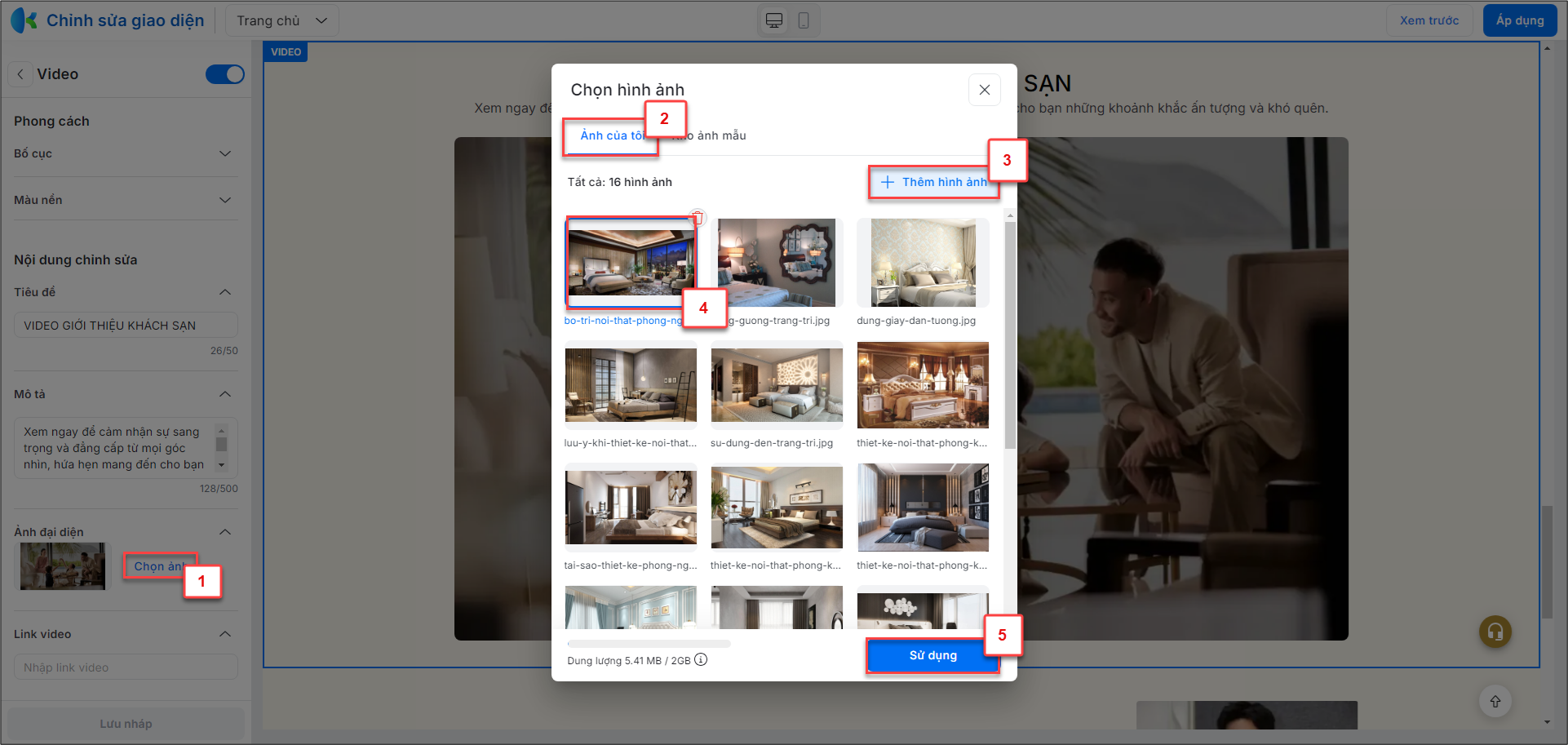Open the headset support widget

coord(1495,631)
